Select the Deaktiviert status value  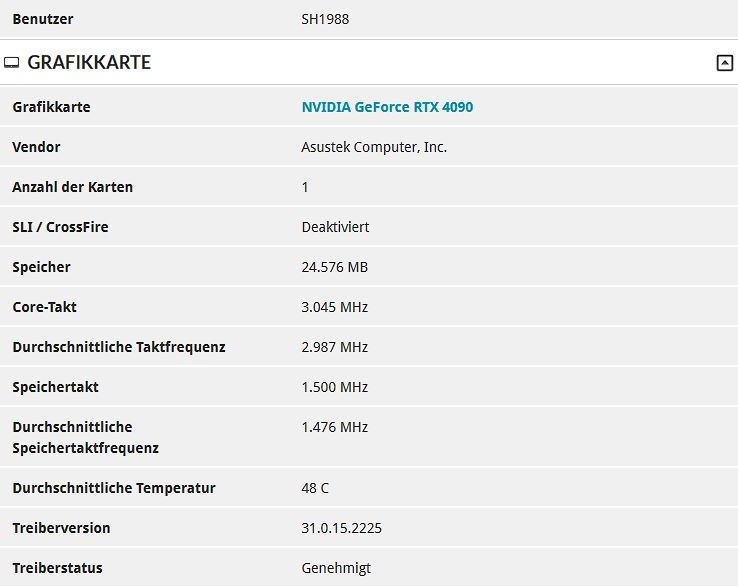pos(335,227)
